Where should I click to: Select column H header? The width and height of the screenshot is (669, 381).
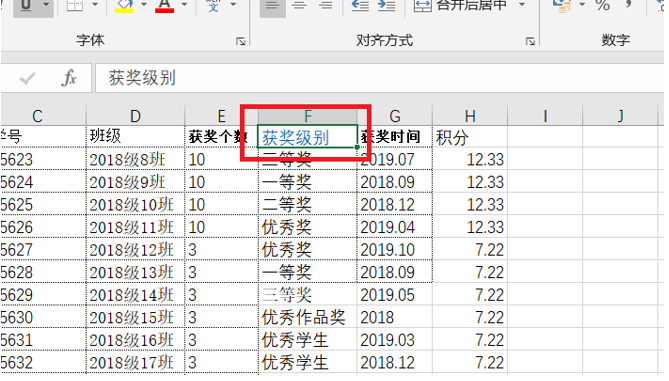[x=470, y=116]
